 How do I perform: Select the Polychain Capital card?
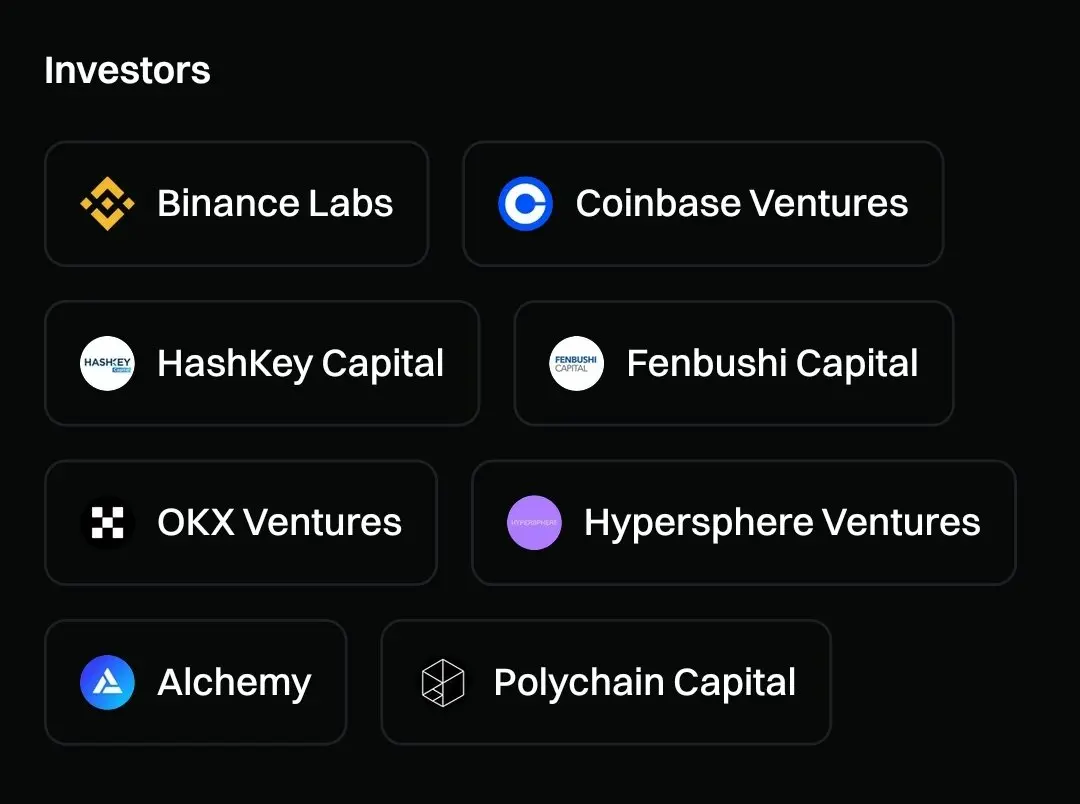coord(606,682)
